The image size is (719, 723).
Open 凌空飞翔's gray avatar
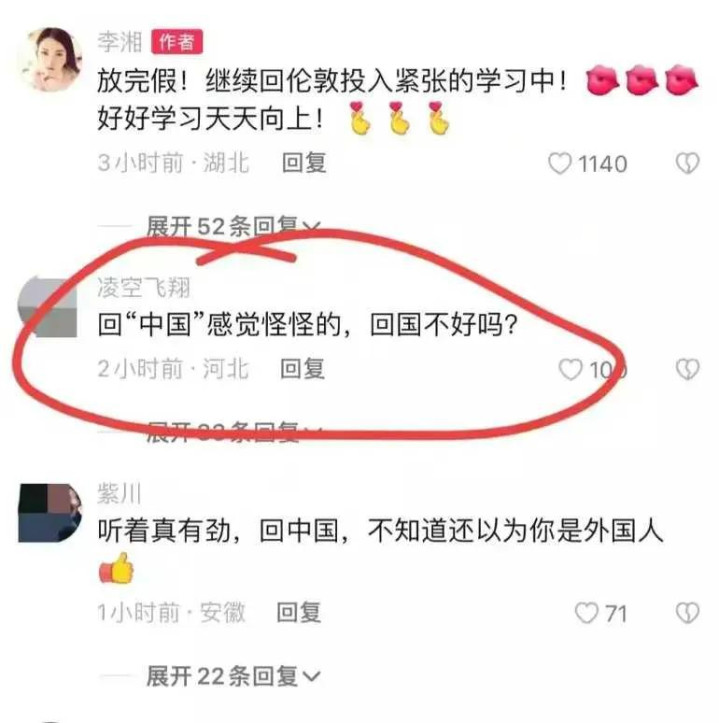[48, 306]
